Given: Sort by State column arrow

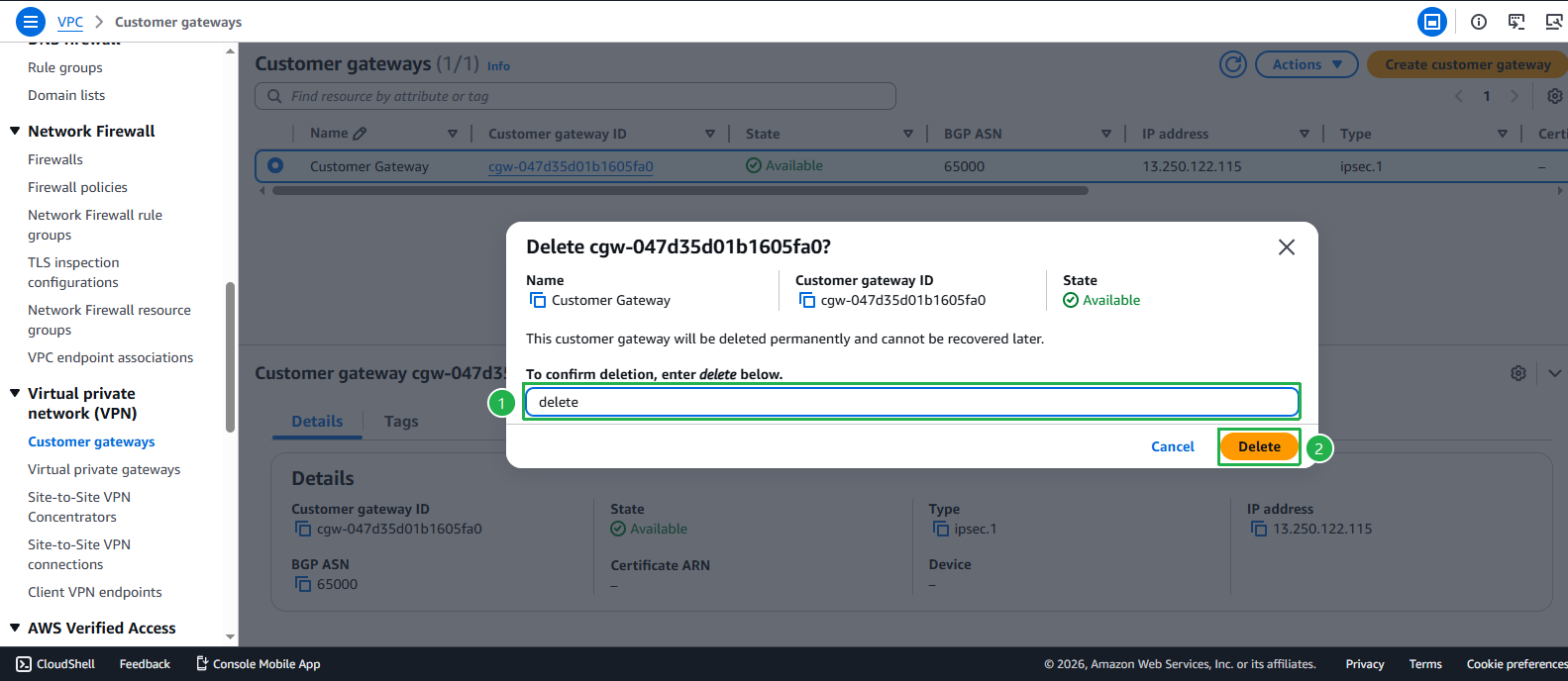Looking at the screenshot, I should pyautogui.click(x=908, y=134).
